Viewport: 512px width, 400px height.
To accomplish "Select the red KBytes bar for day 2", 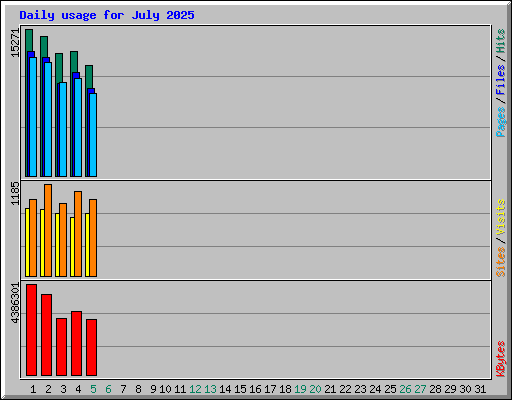I will 46,335.
